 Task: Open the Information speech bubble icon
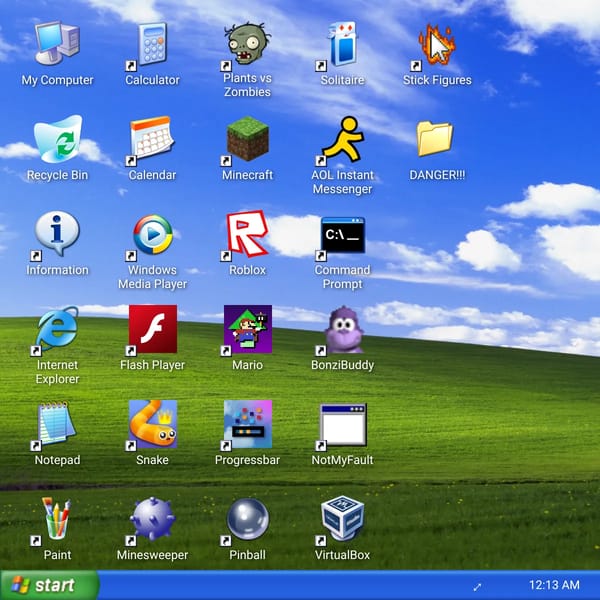[x=57, y=233]
